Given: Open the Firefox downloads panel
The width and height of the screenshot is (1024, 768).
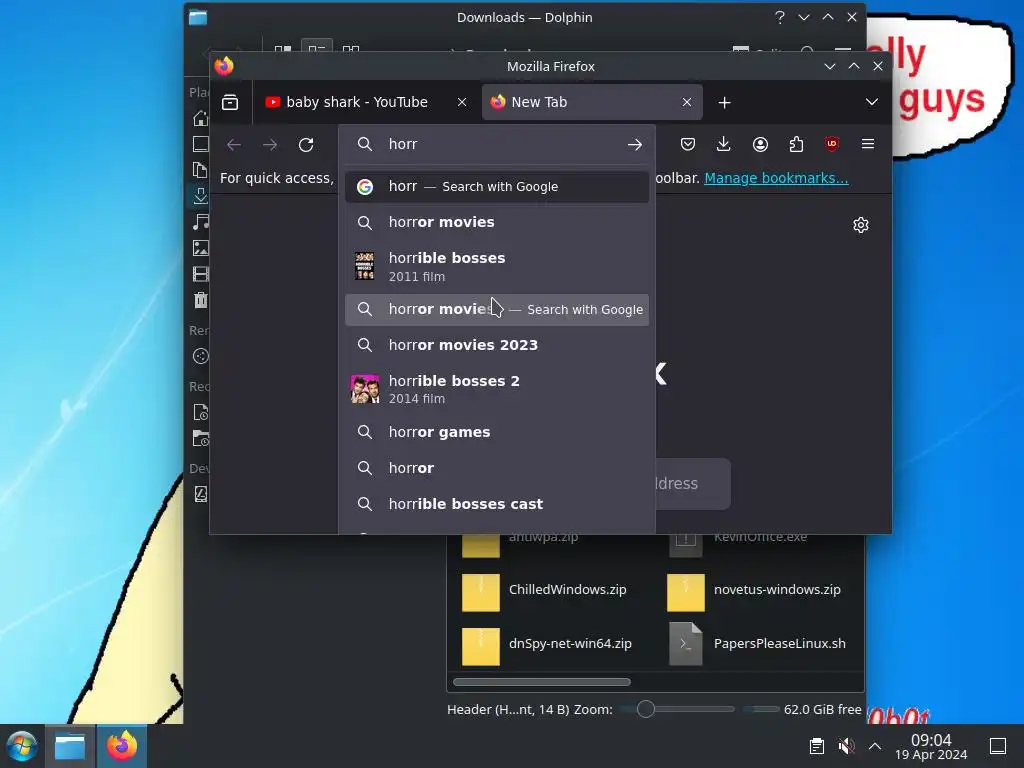Looking at the screenshot, I should (724, 144).
